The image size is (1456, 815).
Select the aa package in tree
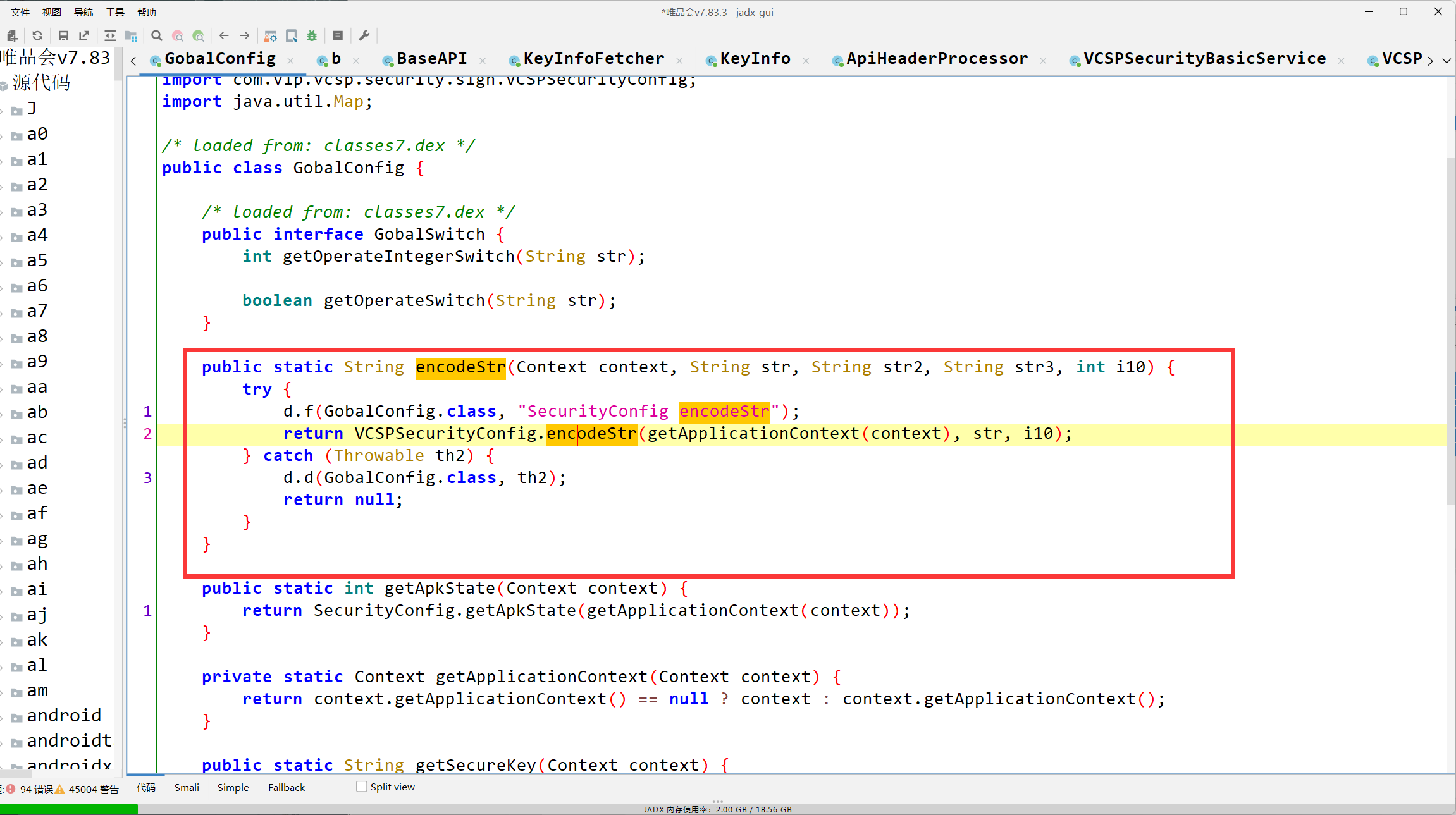click(37, 387)
